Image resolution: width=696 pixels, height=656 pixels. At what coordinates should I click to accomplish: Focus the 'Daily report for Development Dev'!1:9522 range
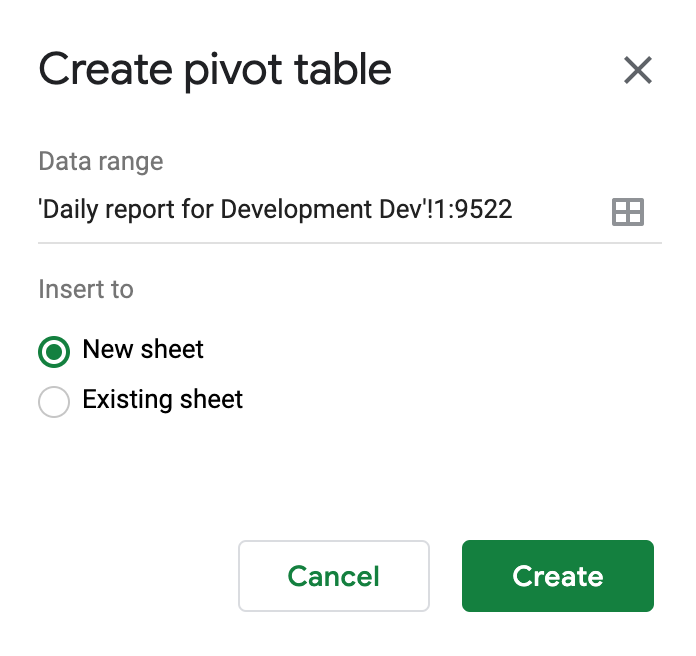275,209
